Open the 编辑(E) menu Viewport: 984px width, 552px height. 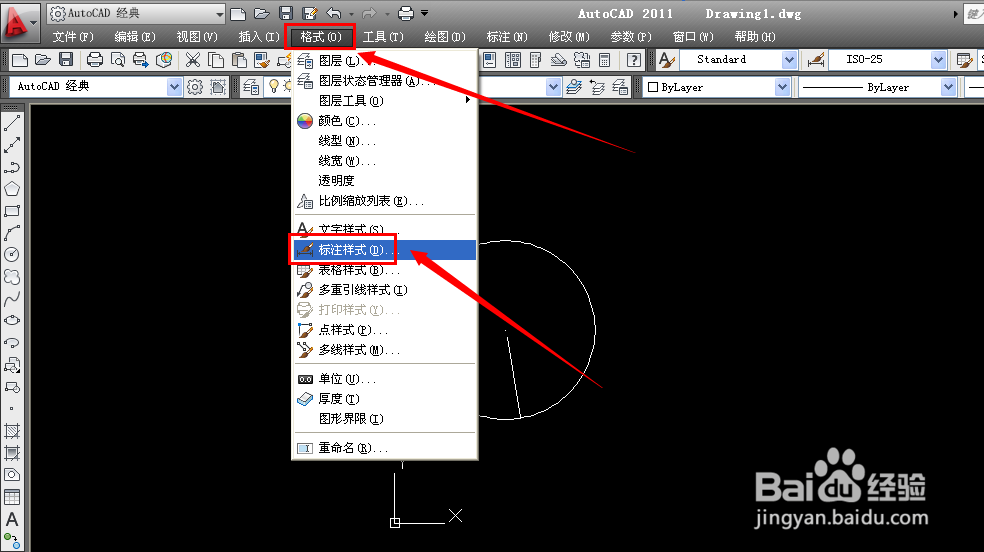[x=134, y=37]
